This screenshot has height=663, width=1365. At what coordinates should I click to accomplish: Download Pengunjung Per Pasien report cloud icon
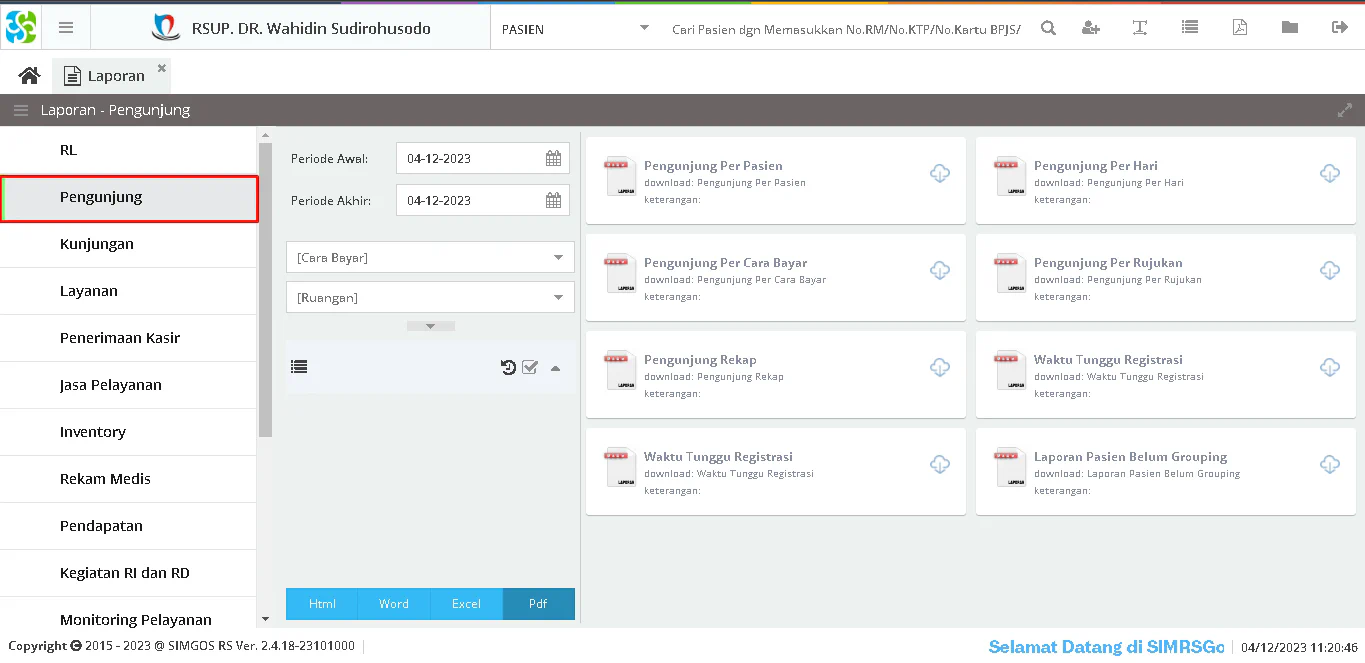(940, 174)
